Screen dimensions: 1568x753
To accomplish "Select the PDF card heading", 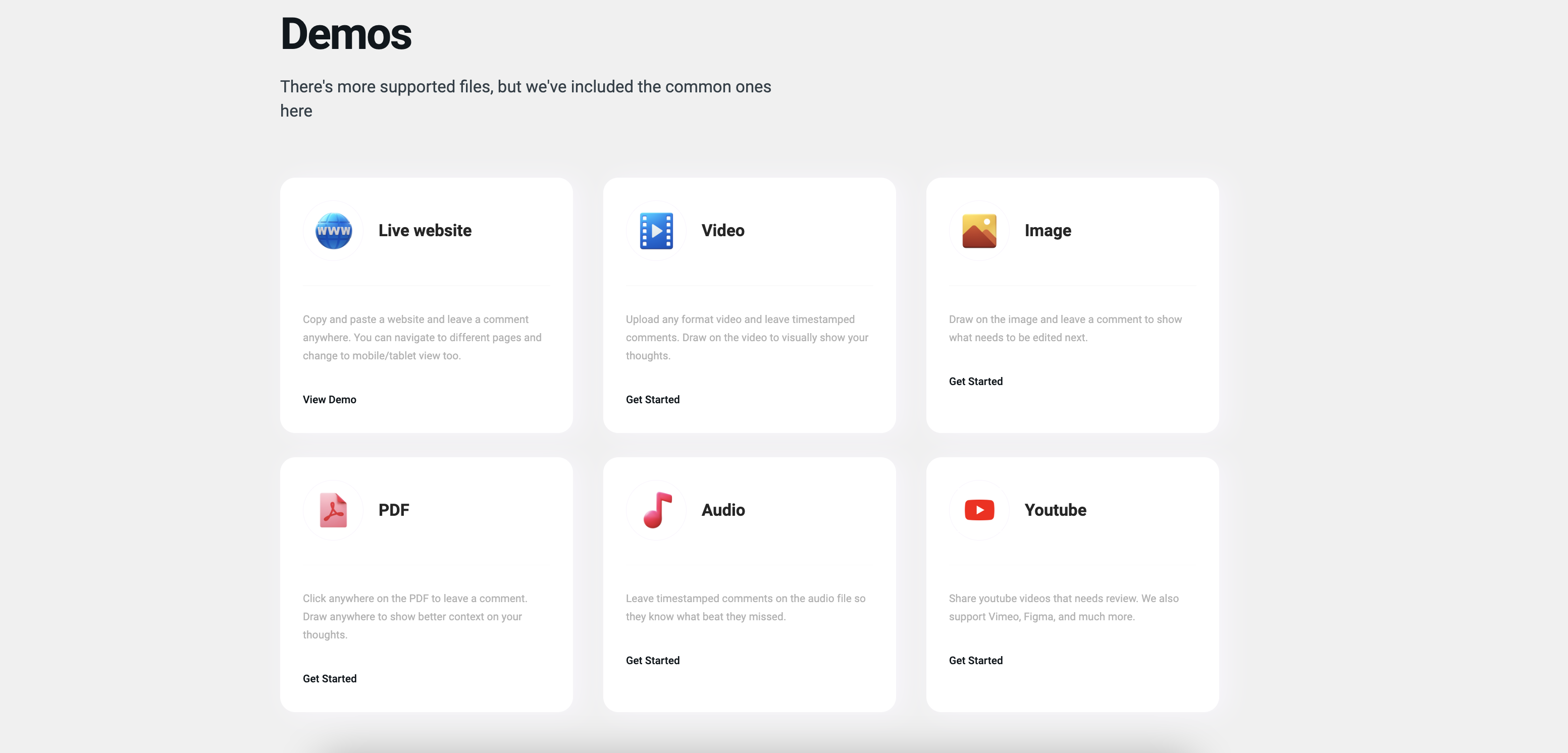I will [394, 510].
